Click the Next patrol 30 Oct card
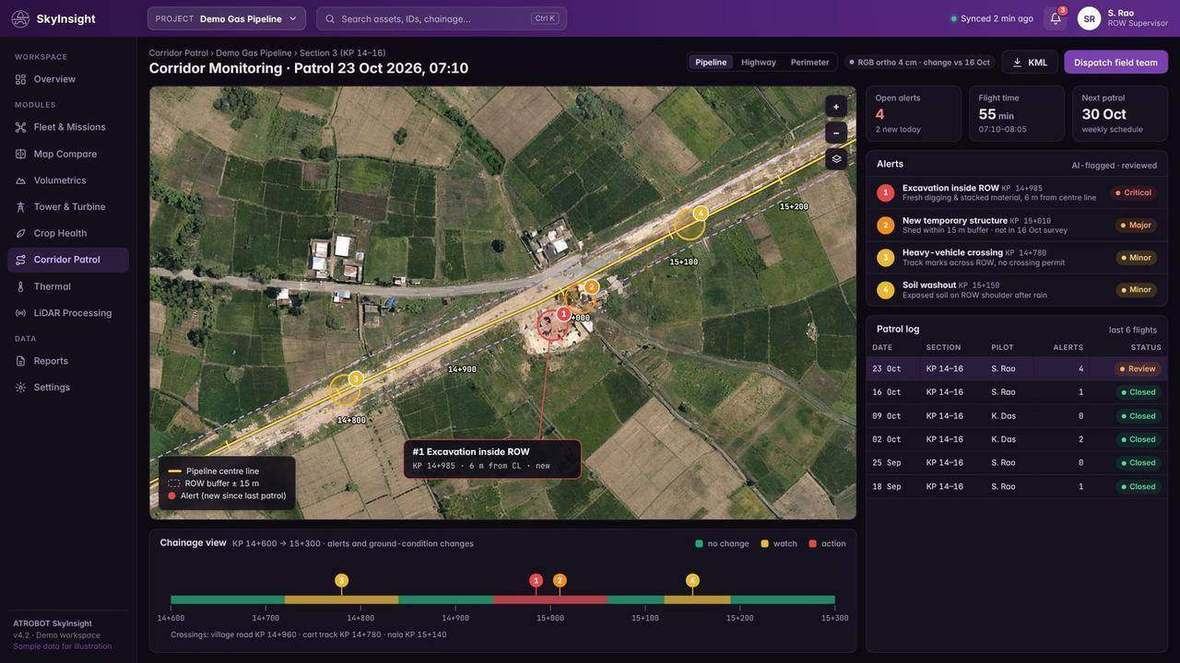This screenshot has height=663, width=1180. click(1120, 114)
